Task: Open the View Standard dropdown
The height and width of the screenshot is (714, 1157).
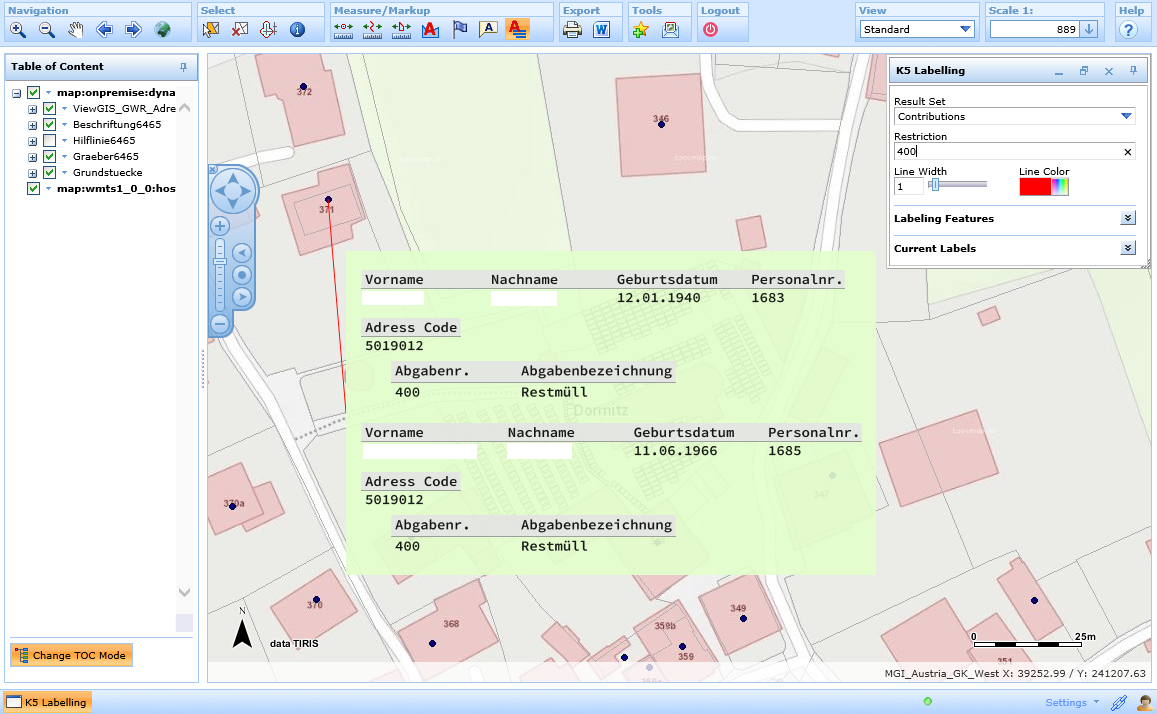Action: [965, 30]
